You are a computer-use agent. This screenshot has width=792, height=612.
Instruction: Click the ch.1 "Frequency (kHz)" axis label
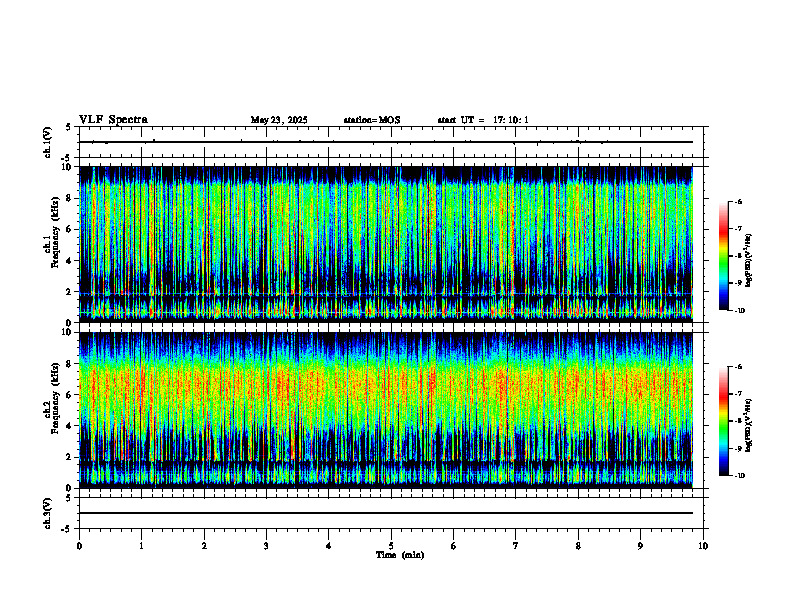55,232
